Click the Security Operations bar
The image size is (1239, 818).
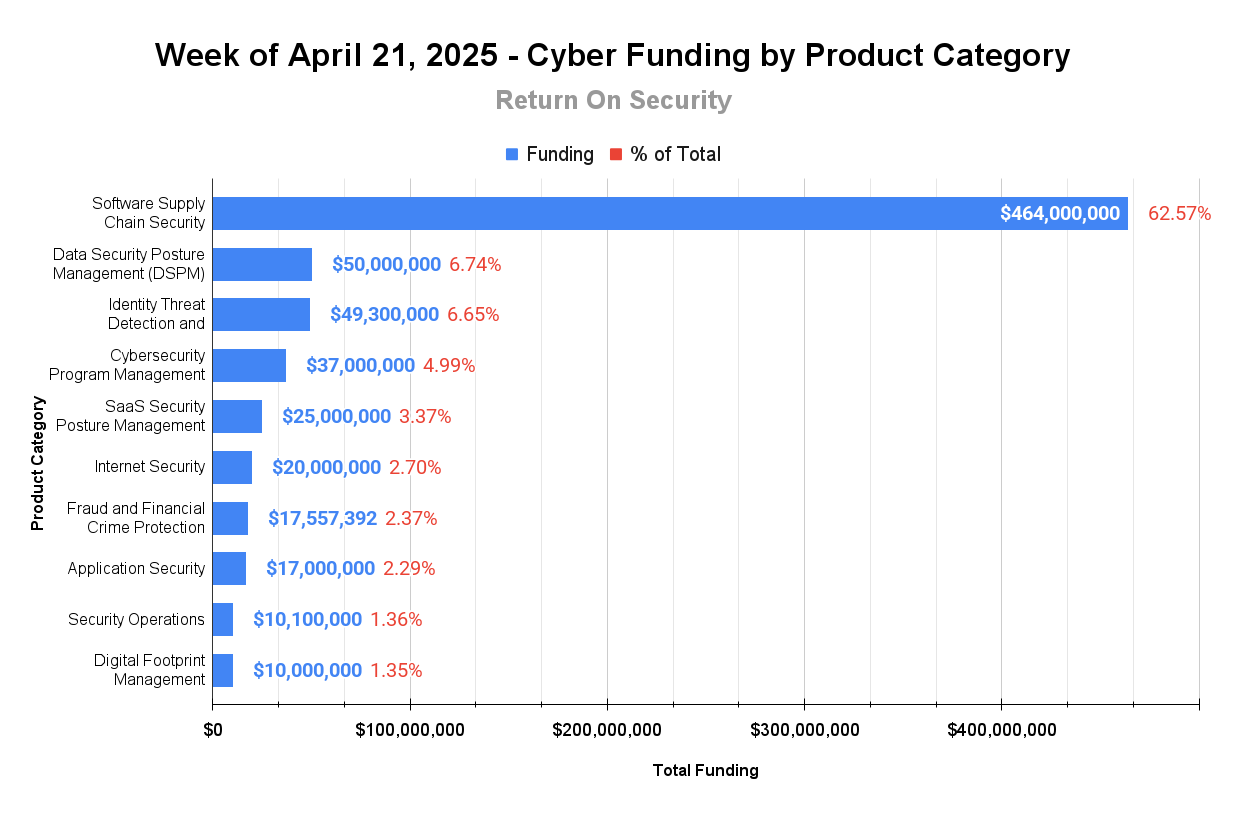(223, 619)
